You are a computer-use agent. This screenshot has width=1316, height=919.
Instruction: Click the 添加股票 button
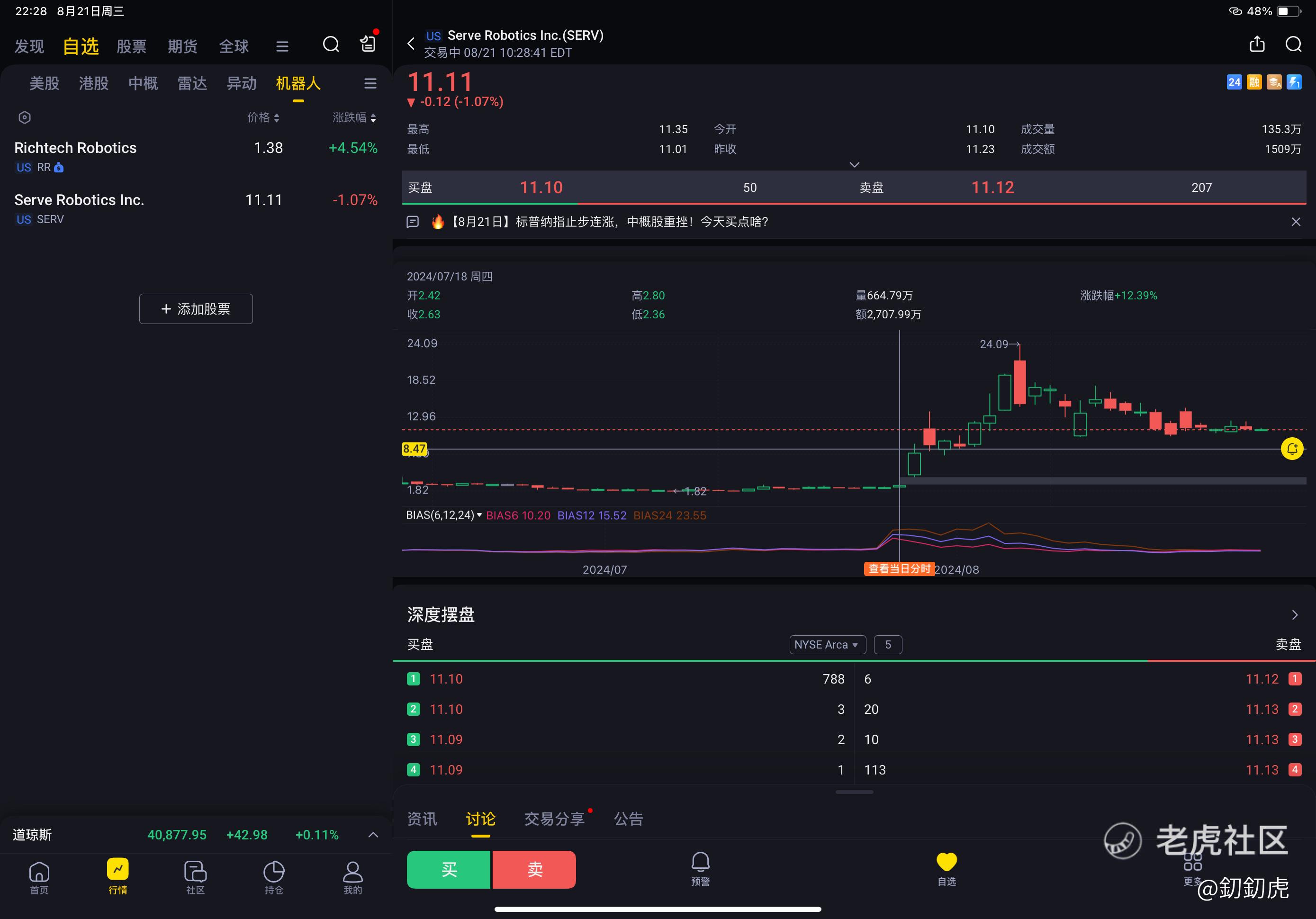coord(196,309)
